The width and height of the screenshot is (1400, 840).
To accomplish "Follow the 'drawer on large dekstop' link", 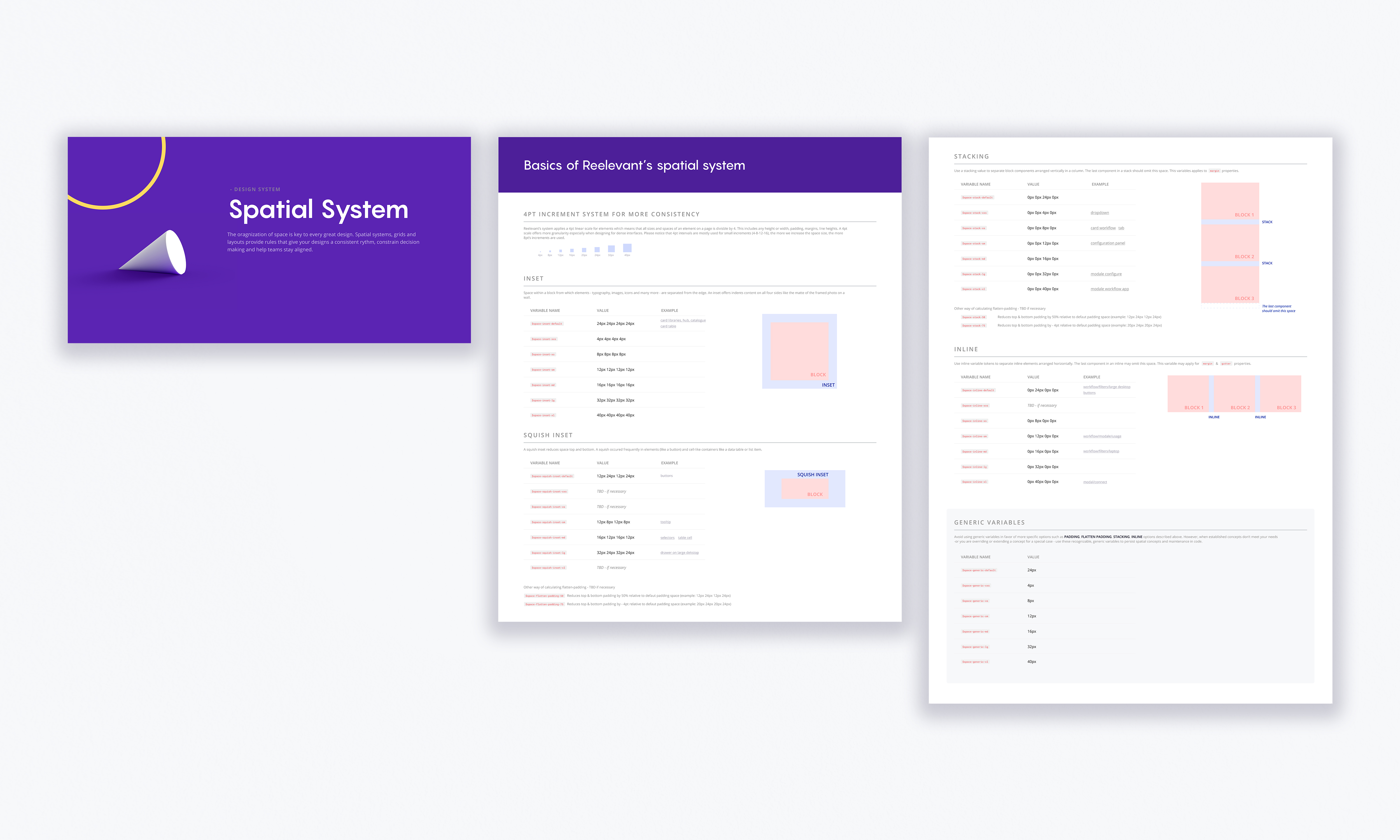I will [679, 553].
